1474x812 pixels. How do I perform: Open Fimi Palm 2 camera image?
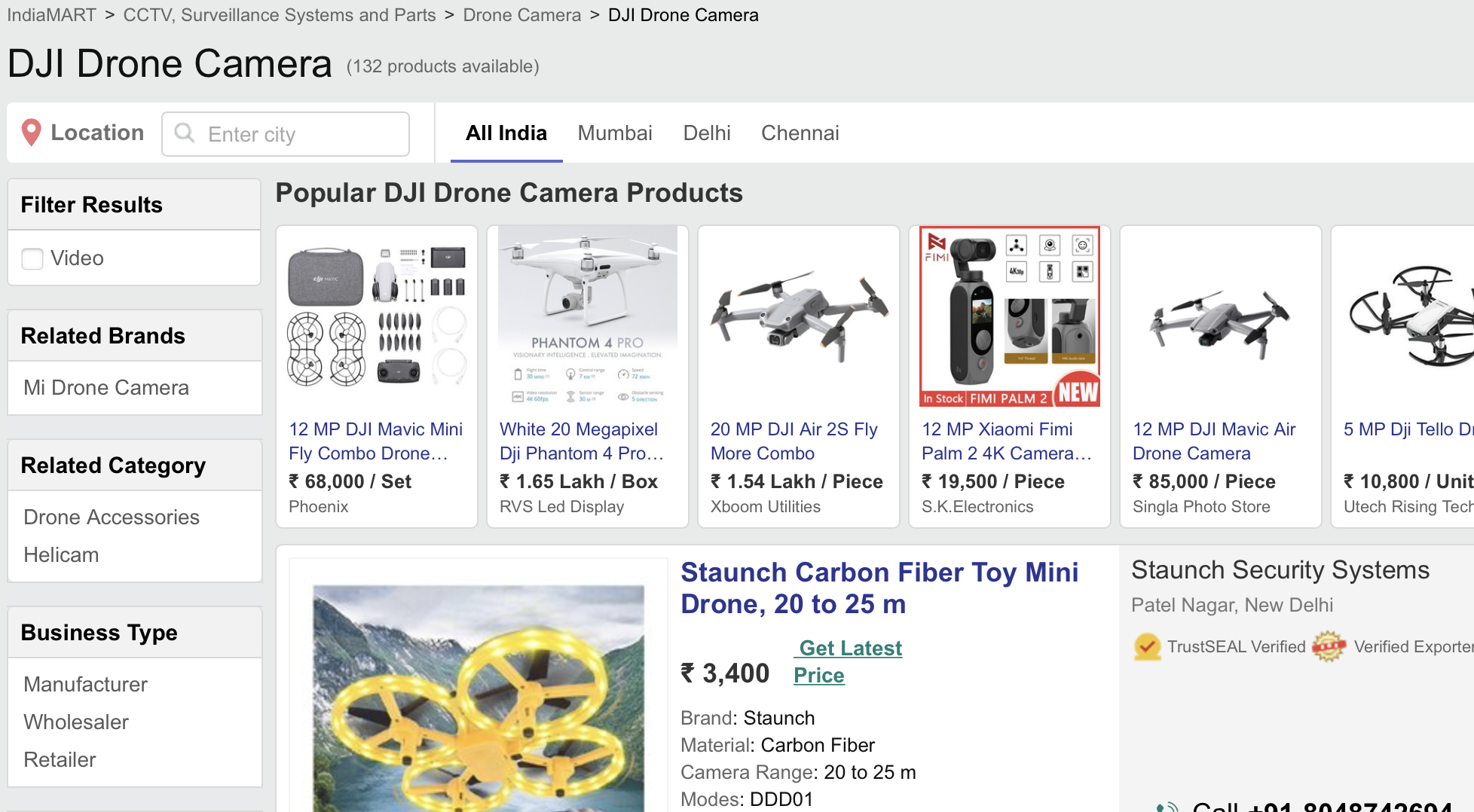[1010, 316]
